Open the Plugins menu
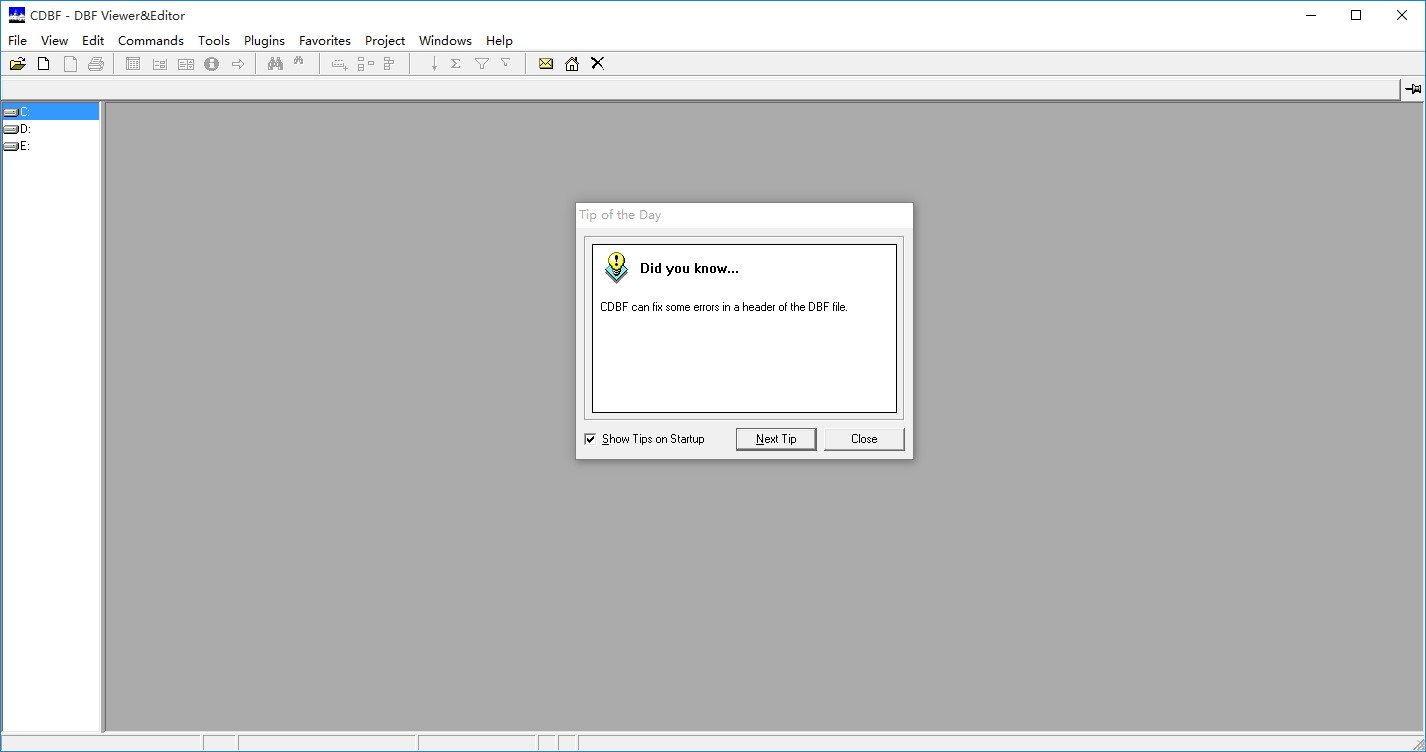The width and height of the screenshot is (1426, 752). pos(263,40)
